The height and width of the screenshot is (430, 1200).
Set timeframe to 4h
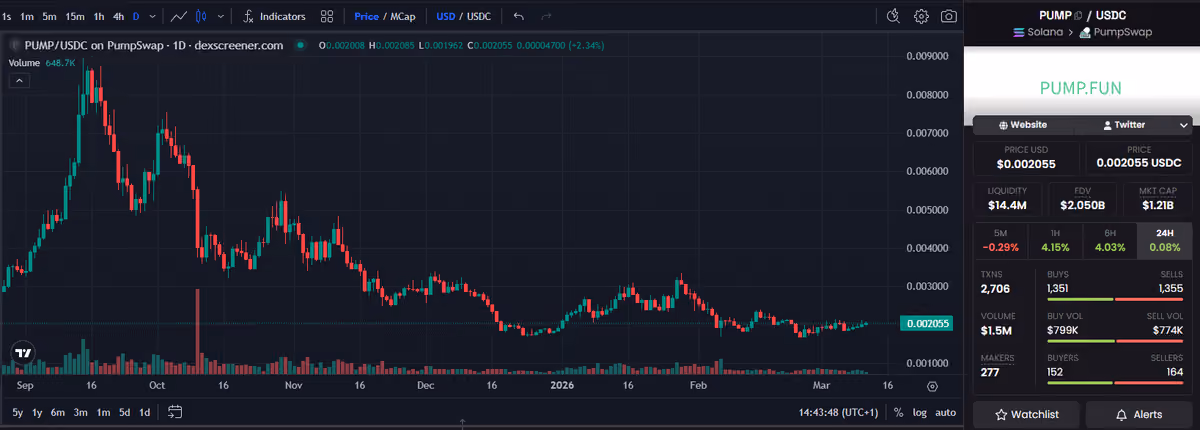click(119, 16)
